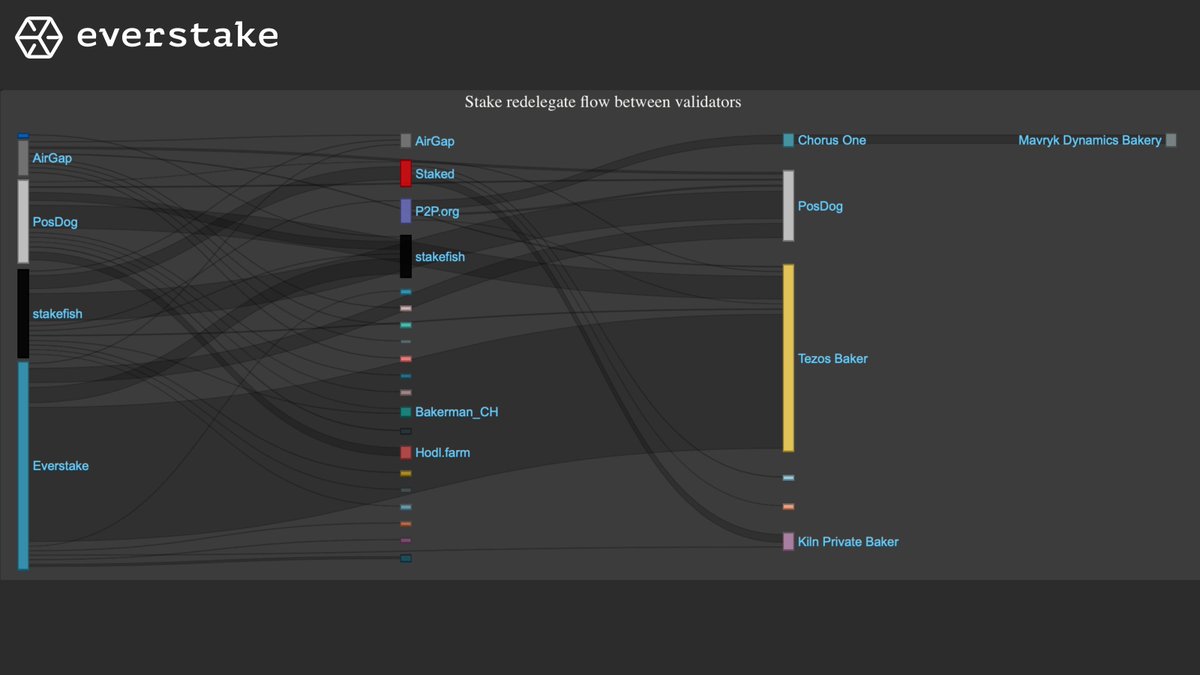This screenshot has width=1200, height=675.
Task: Click the stakefish label above Everstake
Action: [57, 314]
